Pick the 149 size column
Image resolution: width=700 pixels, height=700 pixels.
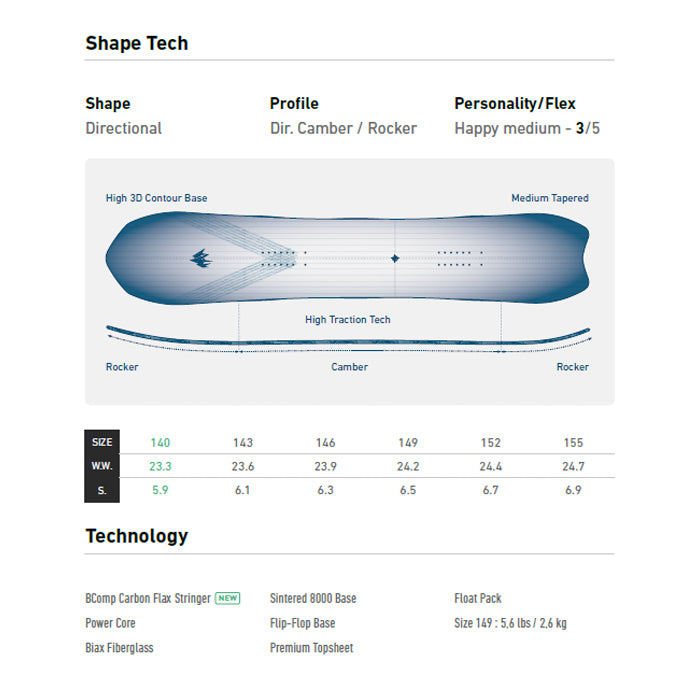407,442
